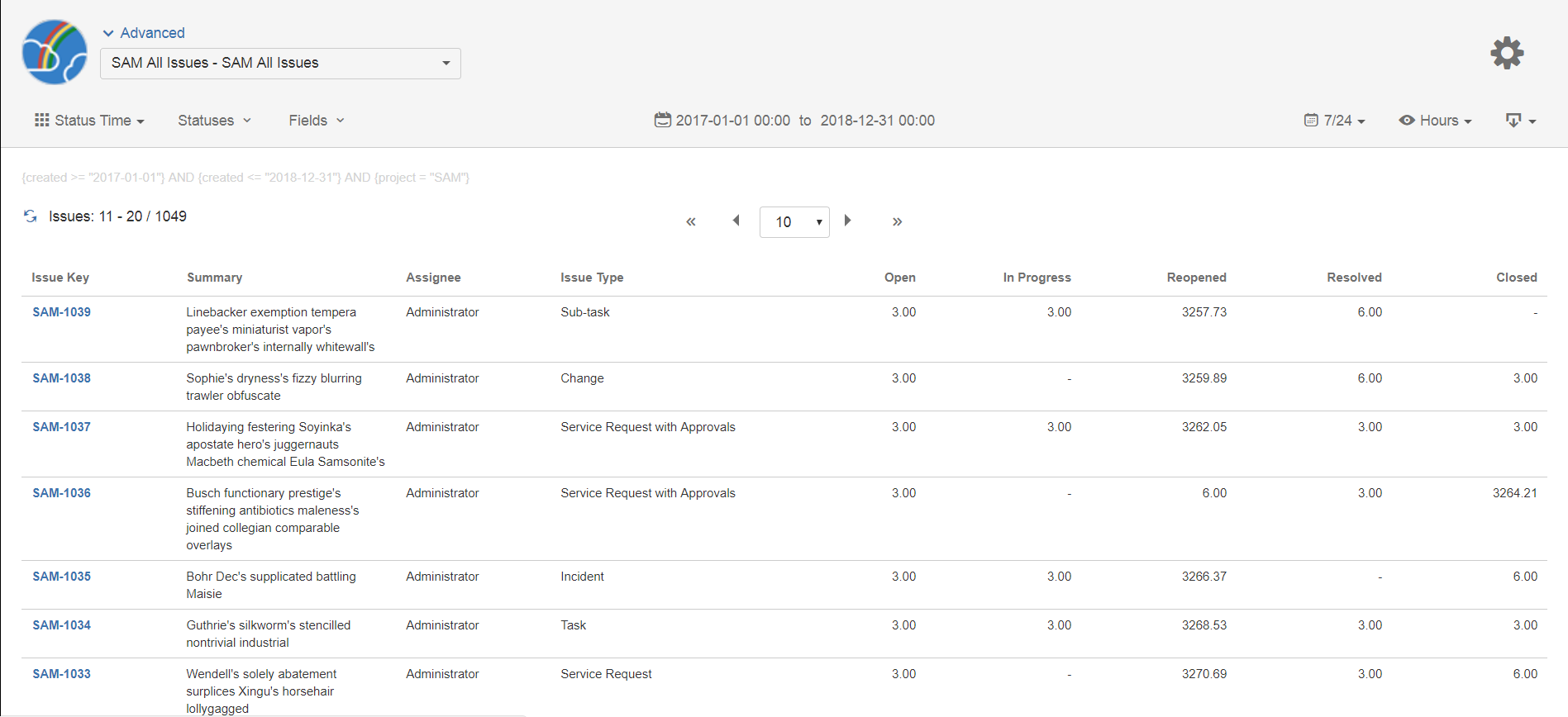1568x717 pixels.
Task: Click the refresh issues icon
Action: pyautogui.click(x=31, y=216)
